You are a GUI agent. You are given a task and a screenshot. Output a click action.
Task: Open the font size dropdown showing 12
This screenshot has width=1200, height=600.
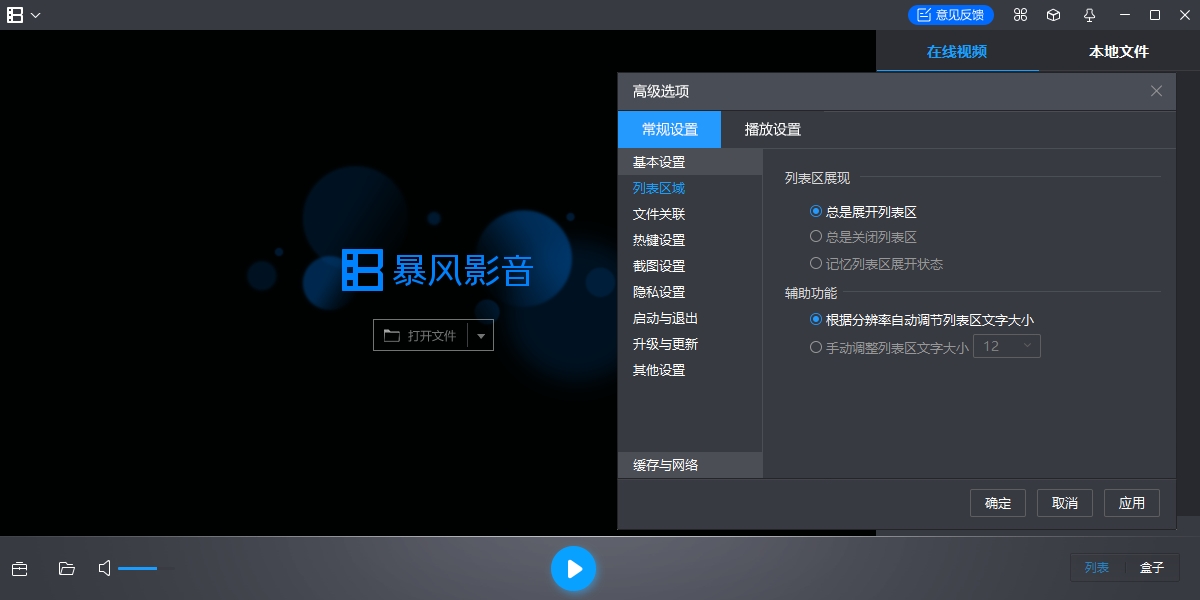pyautogui.click(x=1007, y=346)
